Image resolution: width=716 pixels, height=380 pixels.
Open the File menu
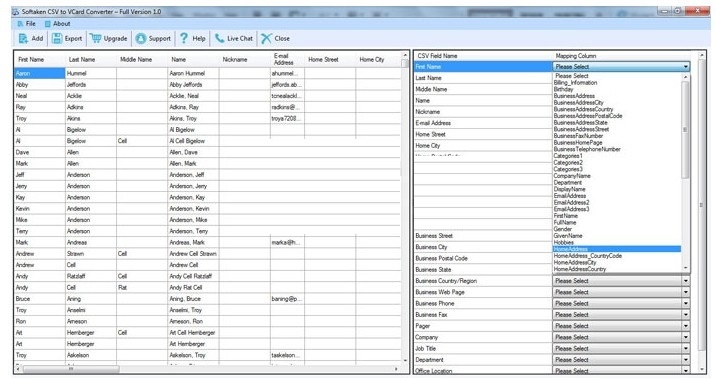tap(26, 24)
